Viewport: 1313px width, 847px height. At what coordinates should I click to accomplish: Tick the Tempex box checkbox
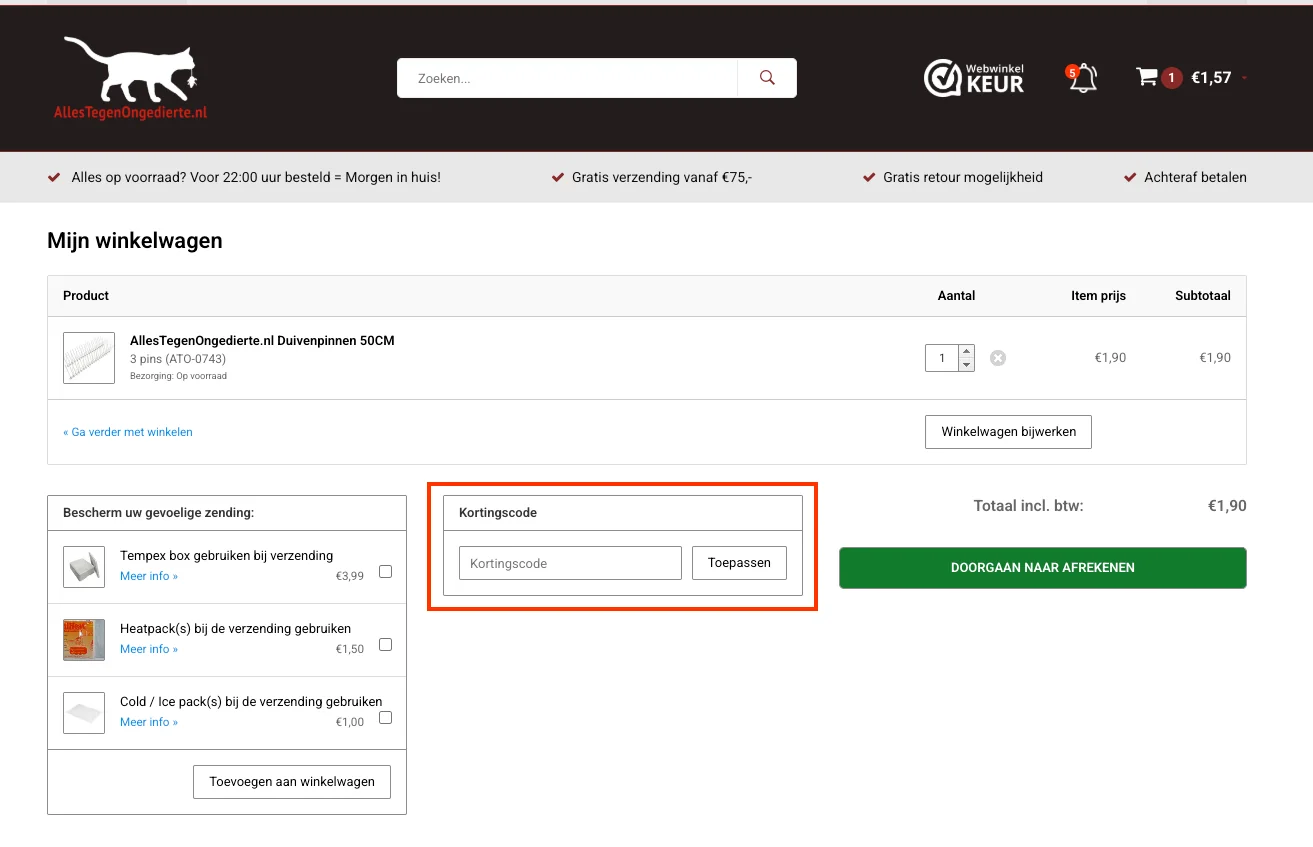click(386, 572)
